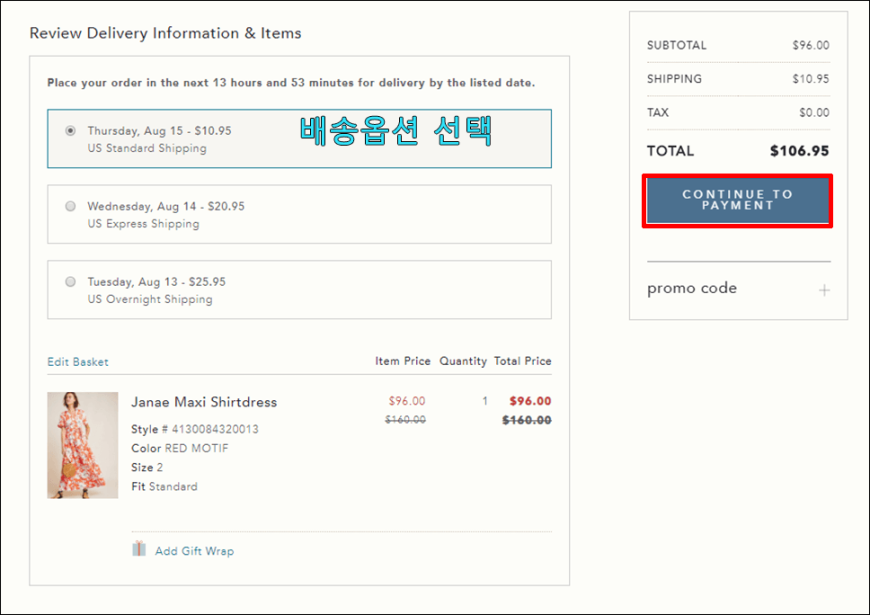Click US Overnight Shipping label text
The height and width of the screenshot is (615, 870).
pos(150,299)
